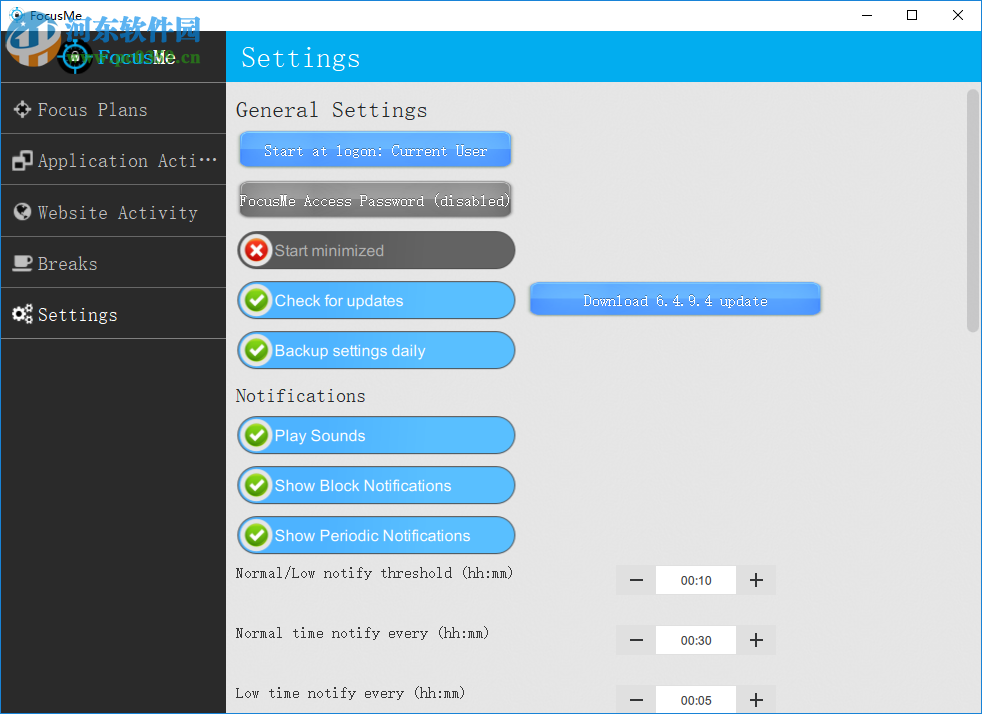Click the Website Activity globe icon

(22, 211)
